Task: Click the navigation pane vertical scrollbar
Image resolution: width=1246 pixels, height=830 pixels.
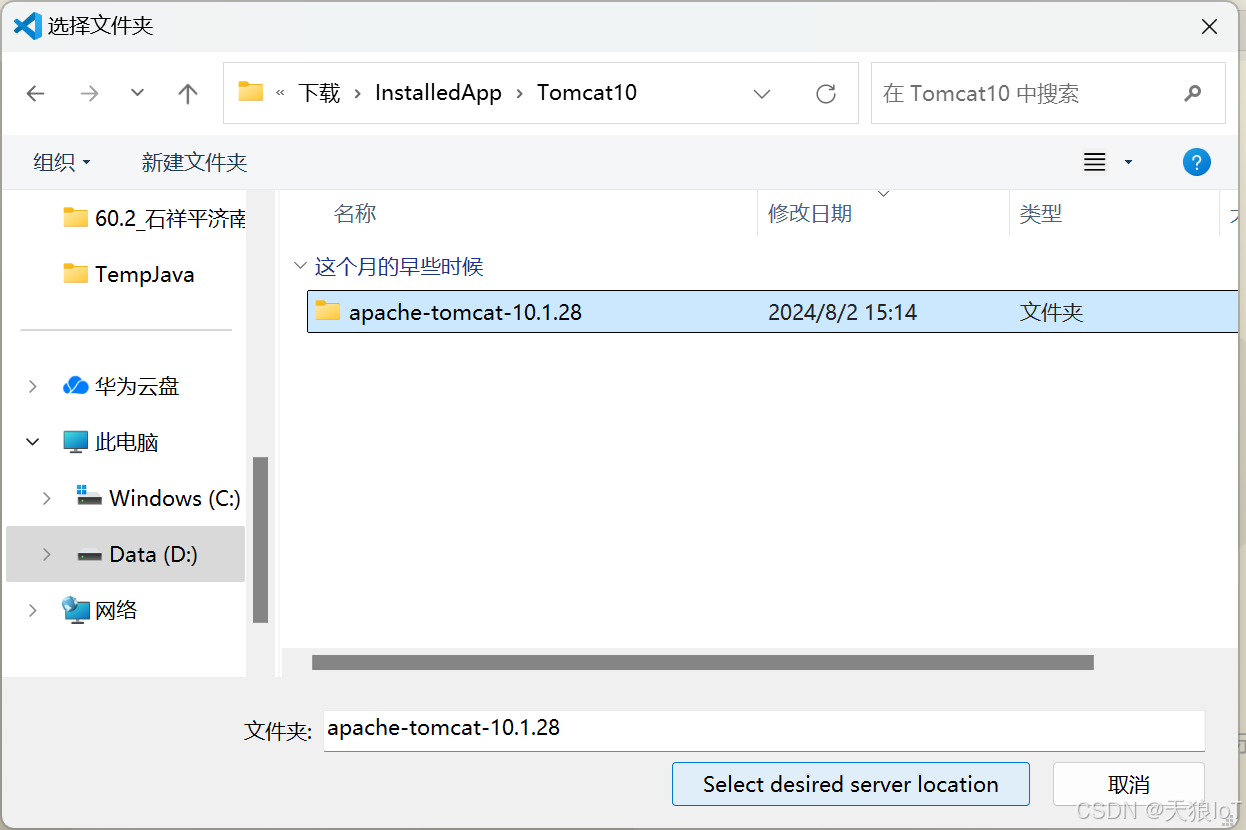Action: pyautogui.click(x=260, y=540)
